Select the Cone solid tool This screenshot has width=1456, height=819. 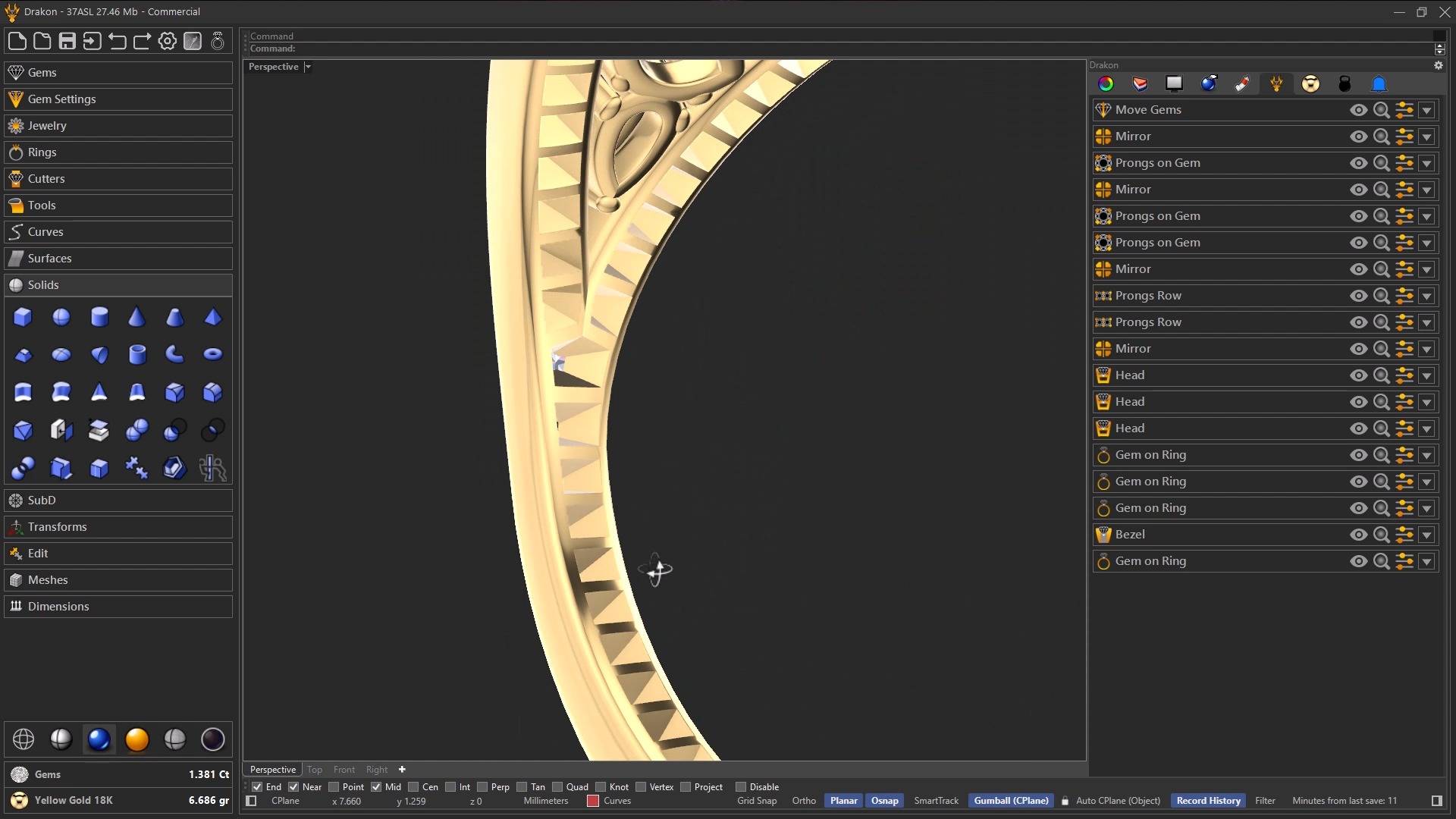click(136, 317)
